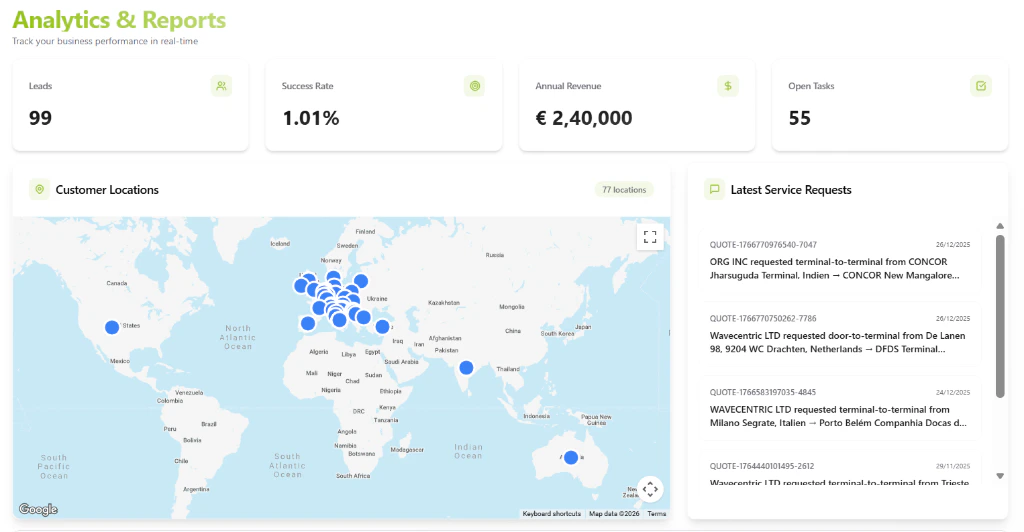The image size is (1024, 532).
Task: Click the Analytics & Reports title
Action: 119,20
